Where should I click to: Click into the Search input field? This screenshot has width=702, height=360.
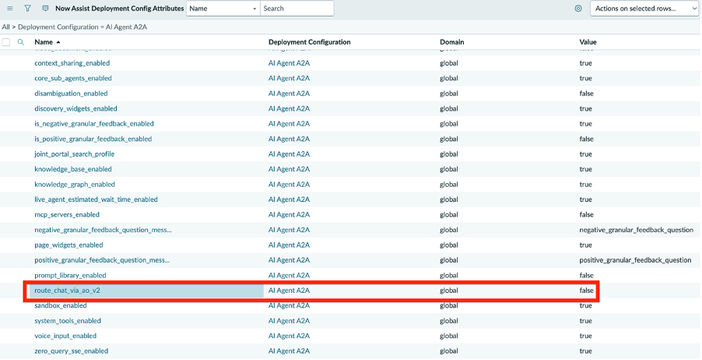pyautogui.click(x=297, y=9)
